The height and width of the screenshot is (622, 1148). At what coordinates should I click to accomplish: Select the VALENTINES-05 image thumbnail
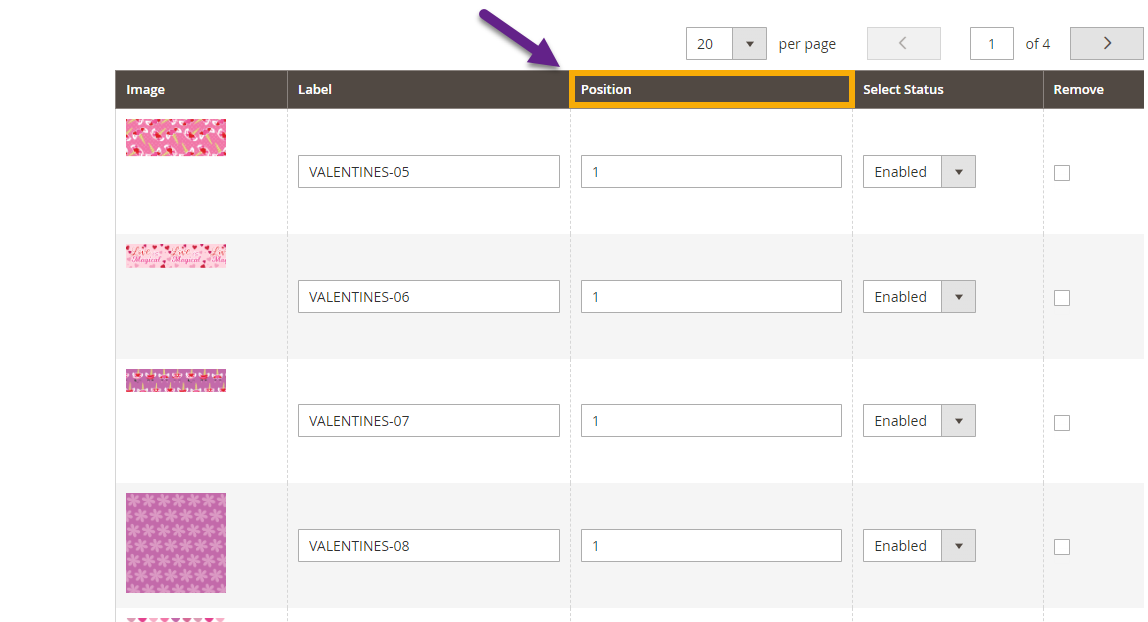(175, 137)
